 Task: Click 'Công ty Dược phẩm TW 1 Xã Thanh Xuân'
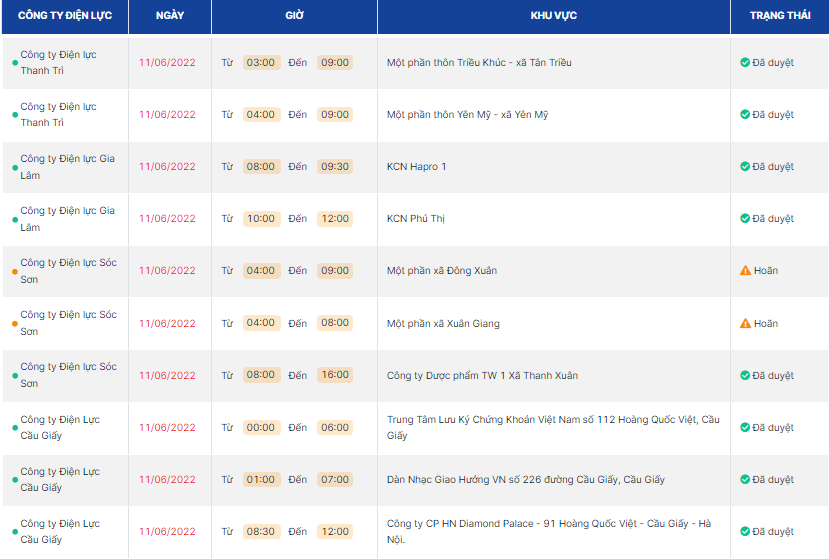(482, 375)
